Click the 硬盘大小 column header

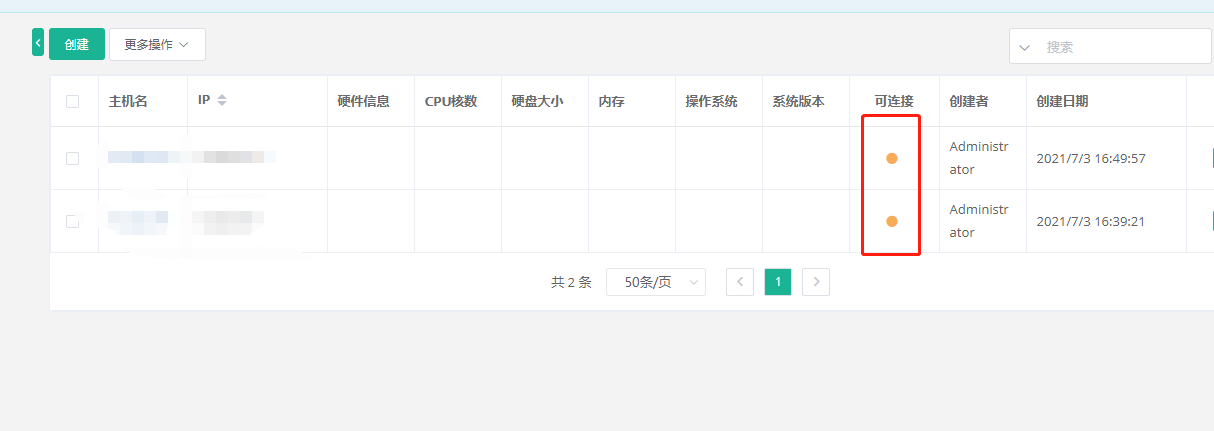(x=537, y=101)
